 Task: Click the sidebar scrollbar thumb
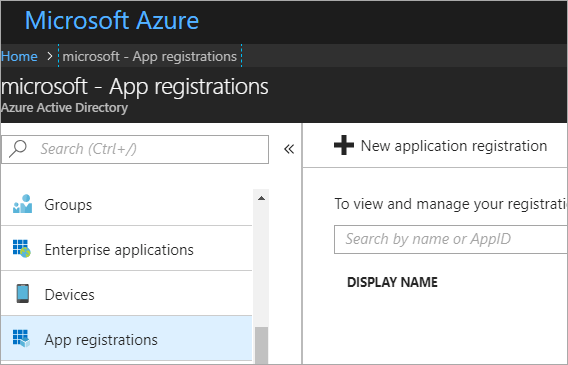coord(261,345)
